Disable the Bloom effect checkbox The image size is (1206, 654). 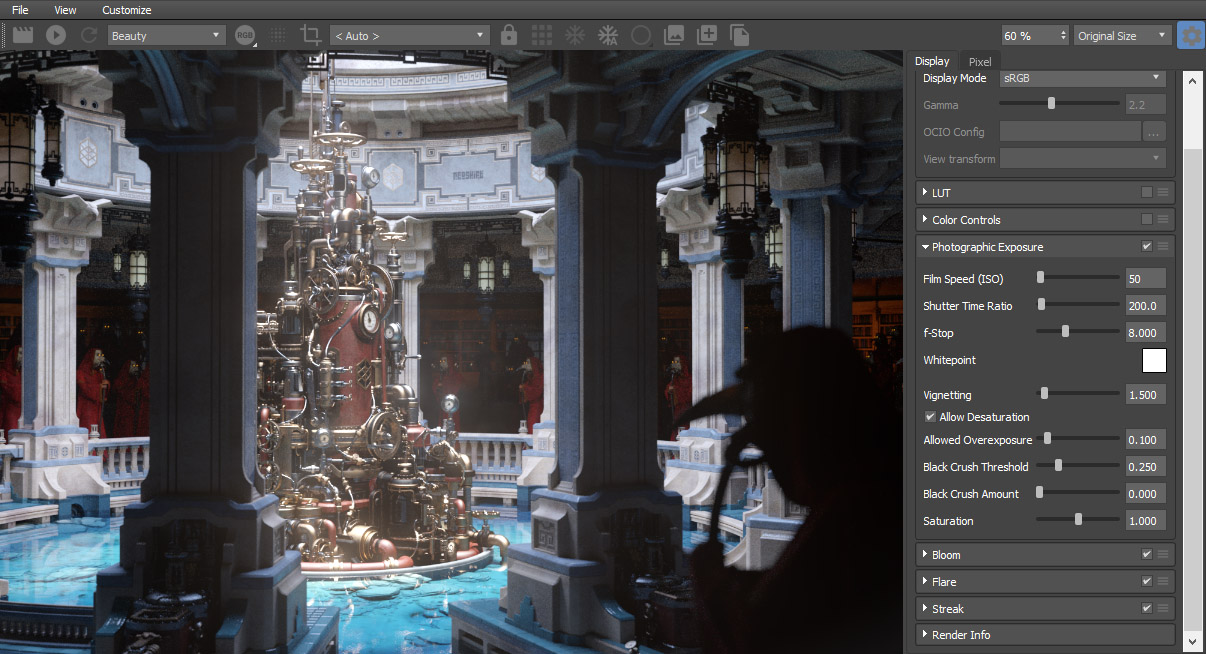[x=1147, y=555]
